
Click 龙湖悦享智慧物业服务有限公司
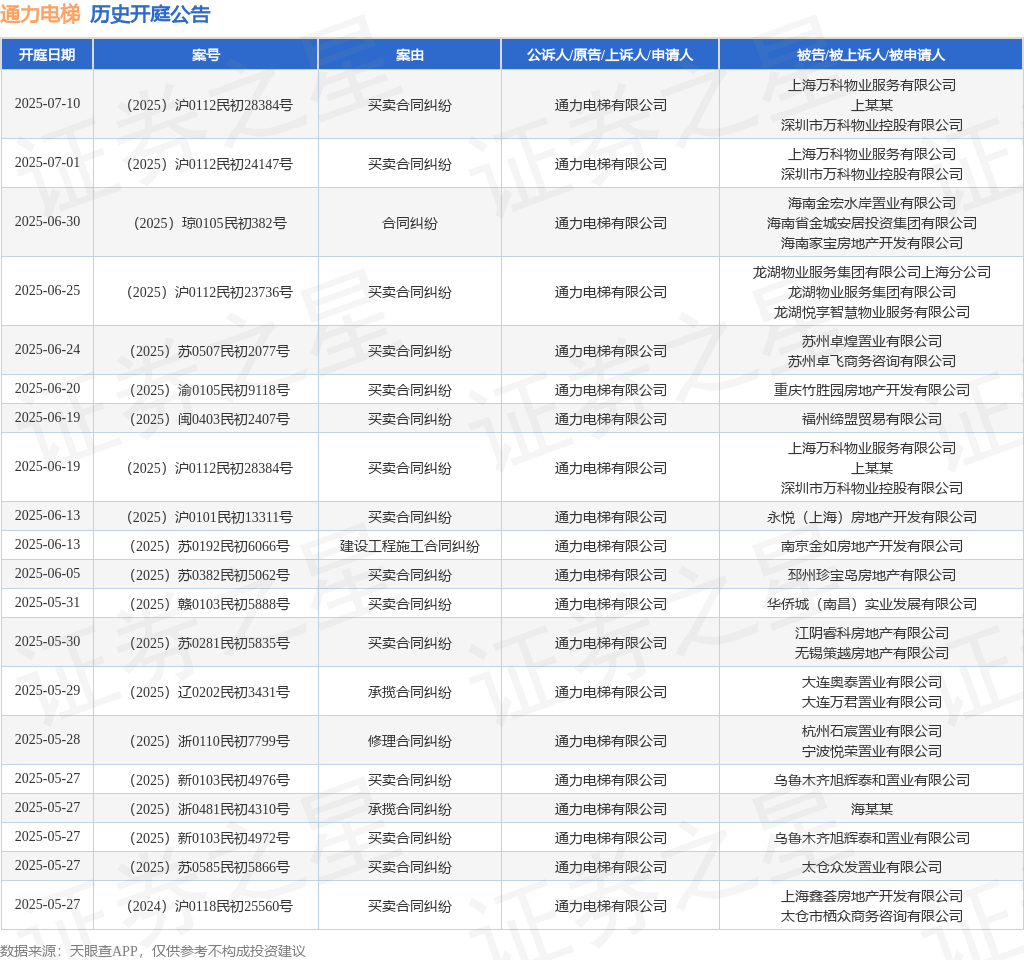(871, 312)
